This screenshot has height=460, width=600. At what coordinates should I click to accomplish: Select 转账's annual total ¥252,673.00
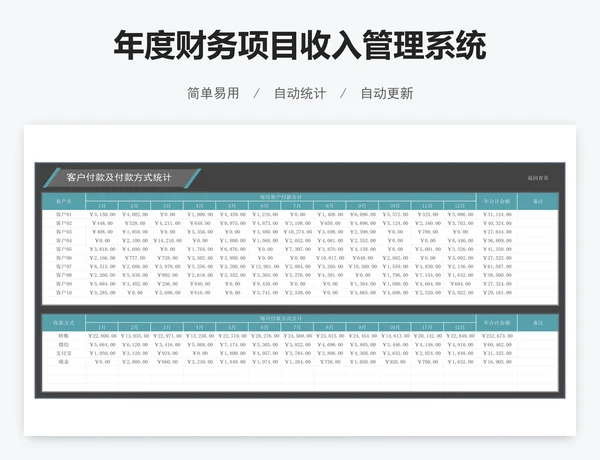pyautogui.click(x=497, y=336)
